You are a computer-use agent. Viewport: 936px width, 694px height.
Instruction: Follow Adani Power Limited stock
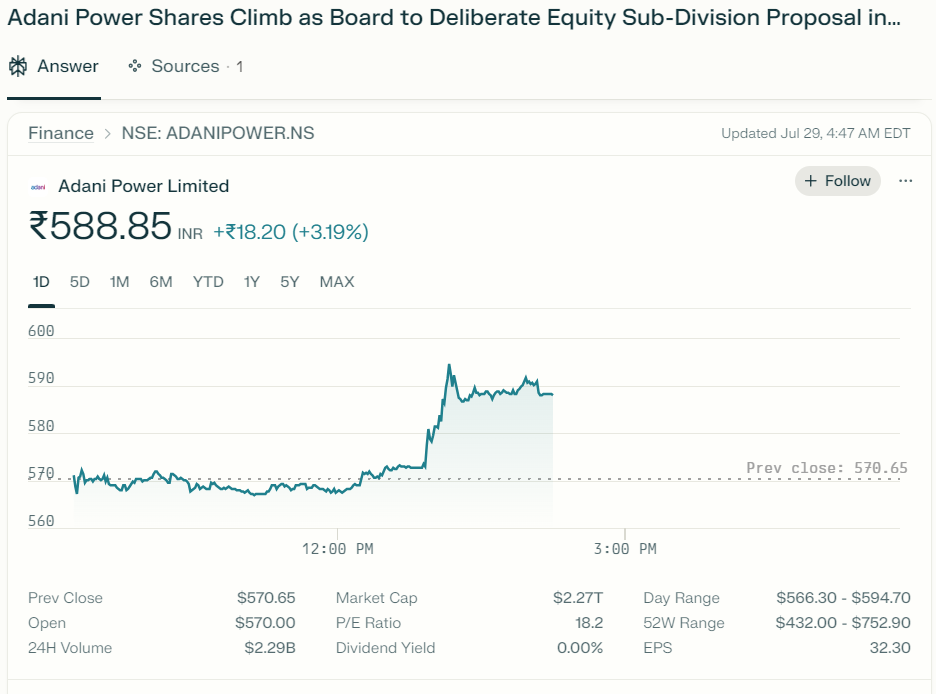pyautogui.click(x=838, y=181)
